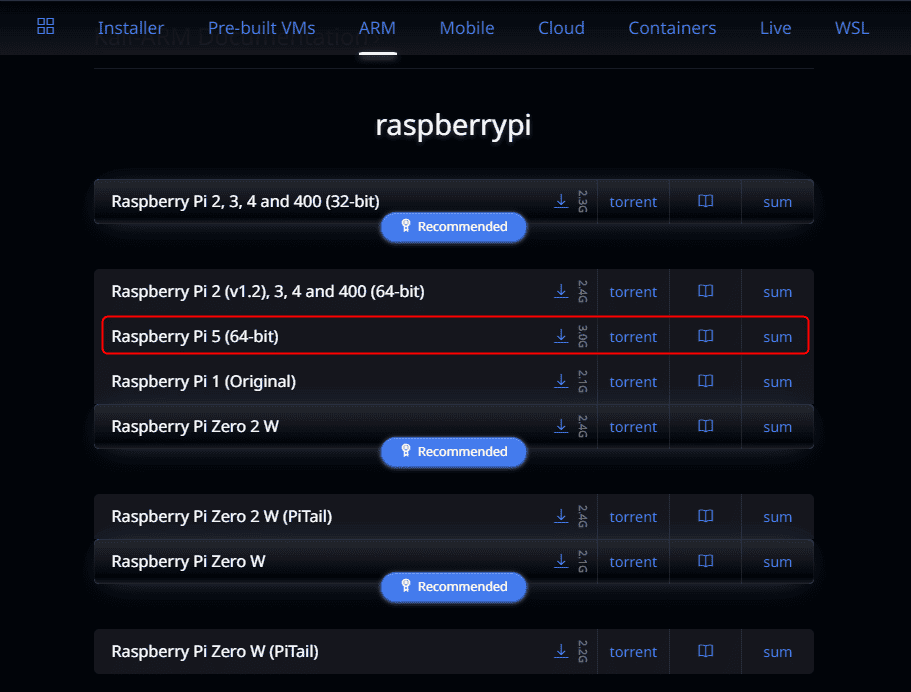Click the 'raspberrypi' section heading
The height and width of the screenshot is (692, 911).
pyautogui.click(x=453, y=126)
